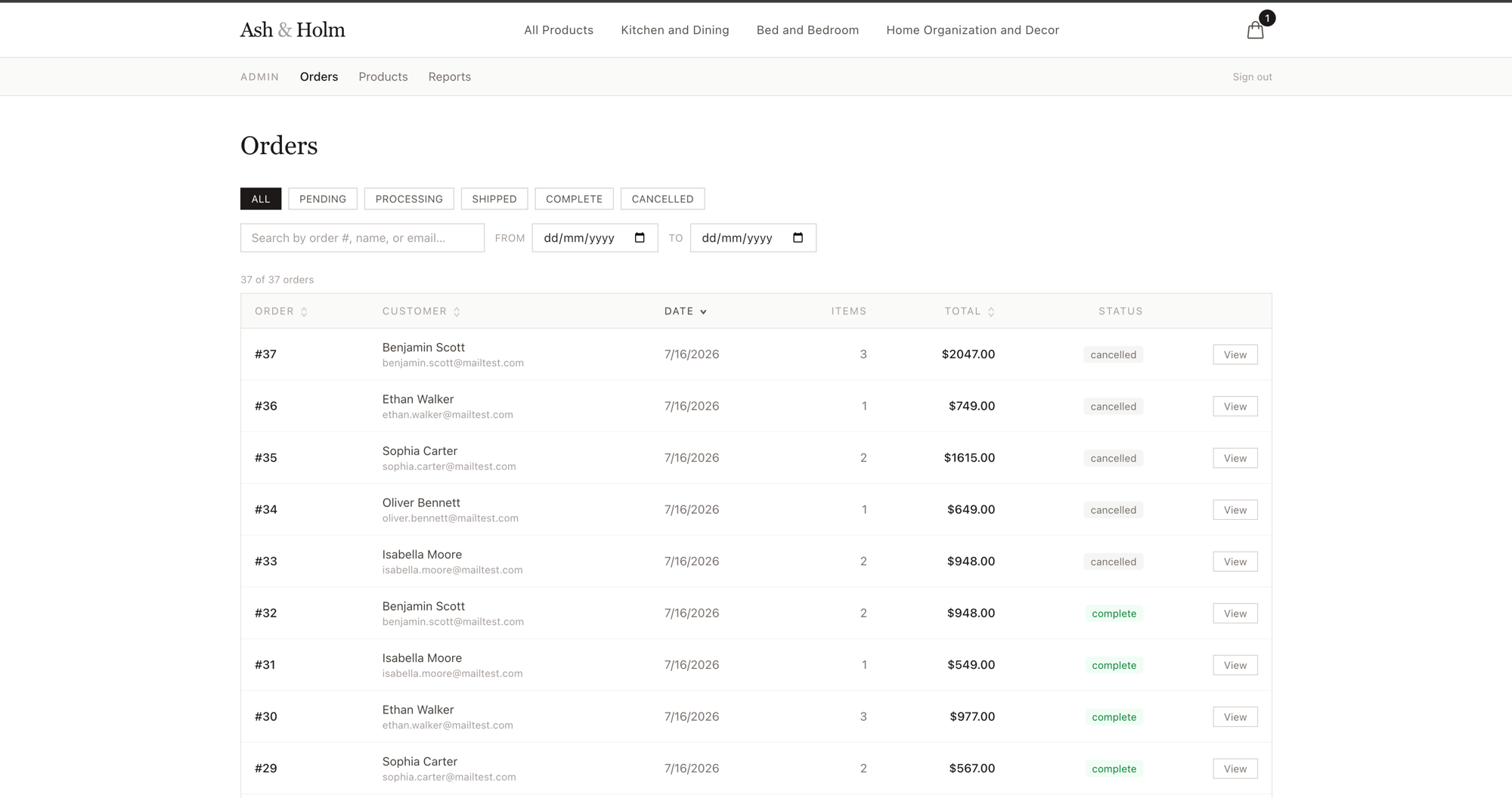The width and height of the screenshot is (1512, 798).
Task: View order #30 details
Action: point(1235,716)
